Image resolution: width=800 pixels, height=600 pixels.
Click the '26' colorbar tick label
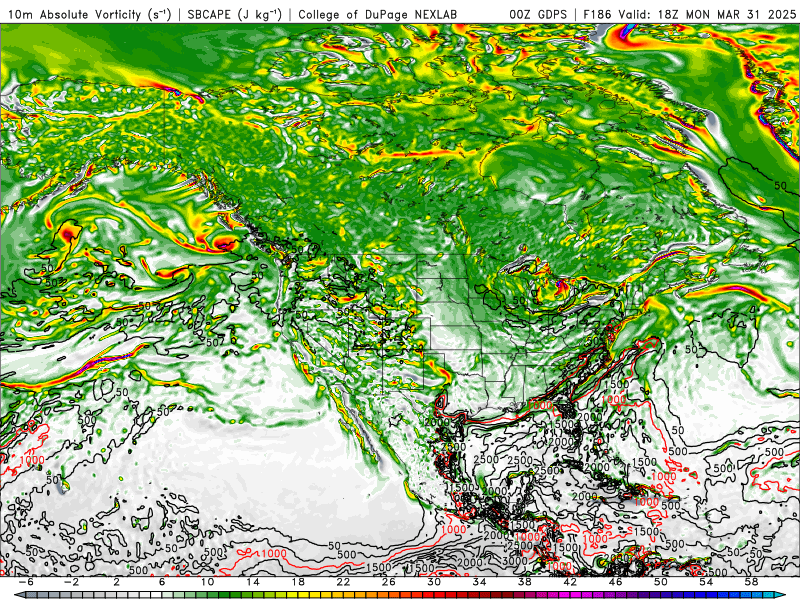pyautogui.click(x=388, y=582)
